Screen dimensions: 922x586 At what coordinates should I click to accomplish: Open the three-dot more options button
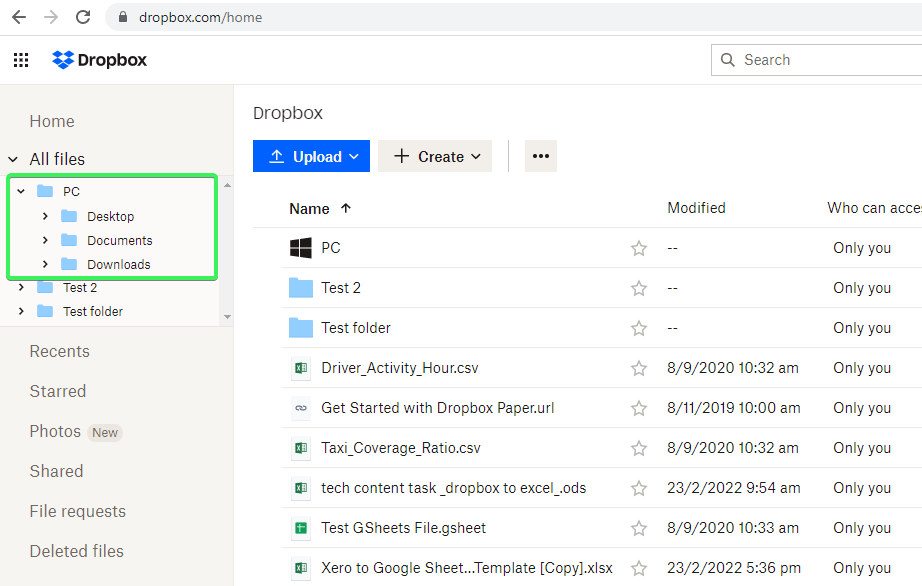pyautogui.click(x=541, y=156)
